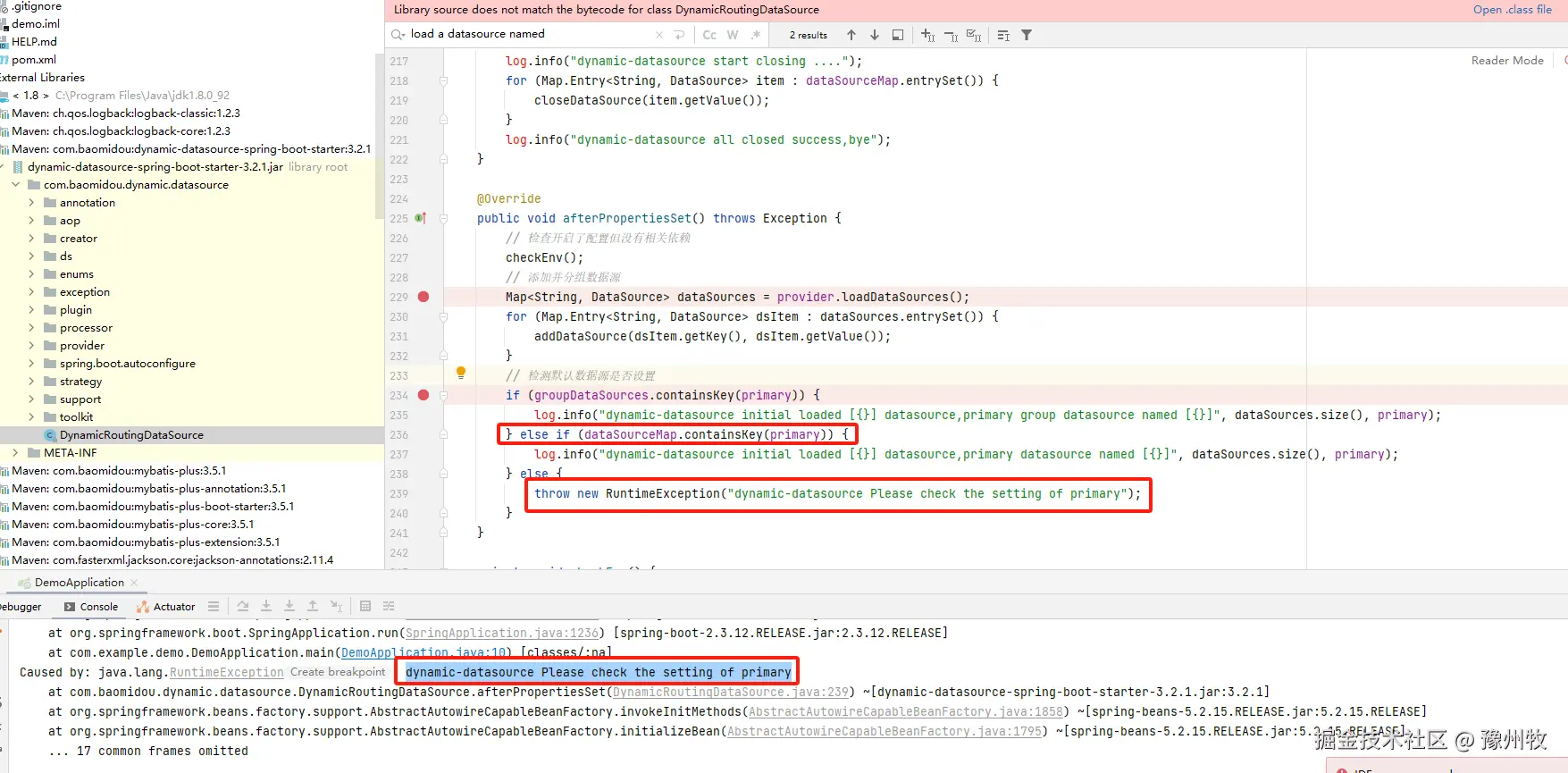The image size is (1568, 773).
Task: Select Maven mybatis-plus-core:3.5.1 library
Action: [132, 525]
